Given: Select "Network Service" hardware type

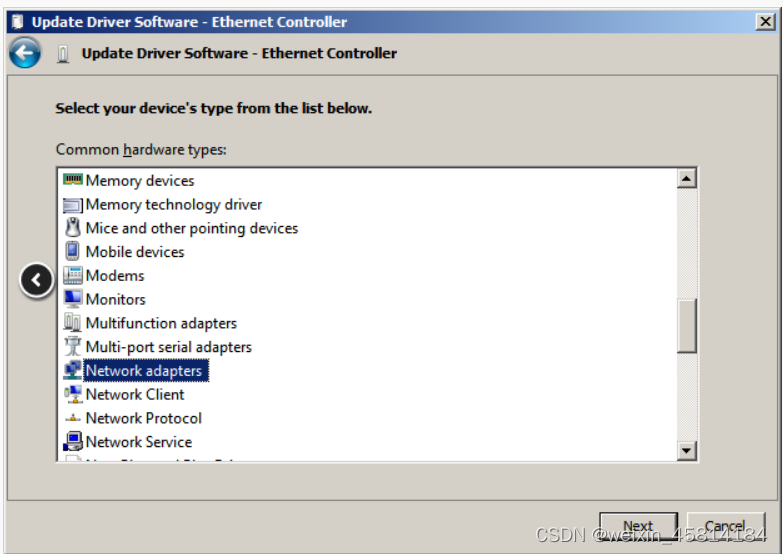Looking at the screenshot, I should click(139, 442).
